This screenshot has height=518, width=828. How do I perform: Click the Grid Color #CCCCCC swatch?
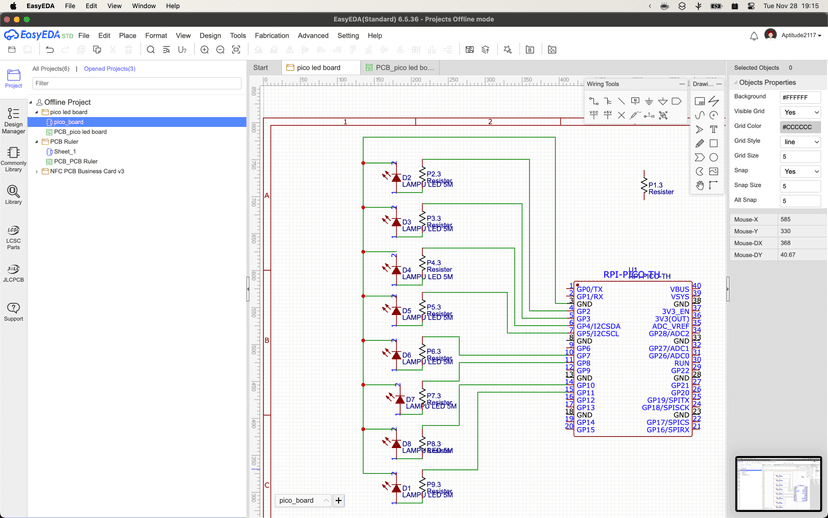[x=800, y=127]
